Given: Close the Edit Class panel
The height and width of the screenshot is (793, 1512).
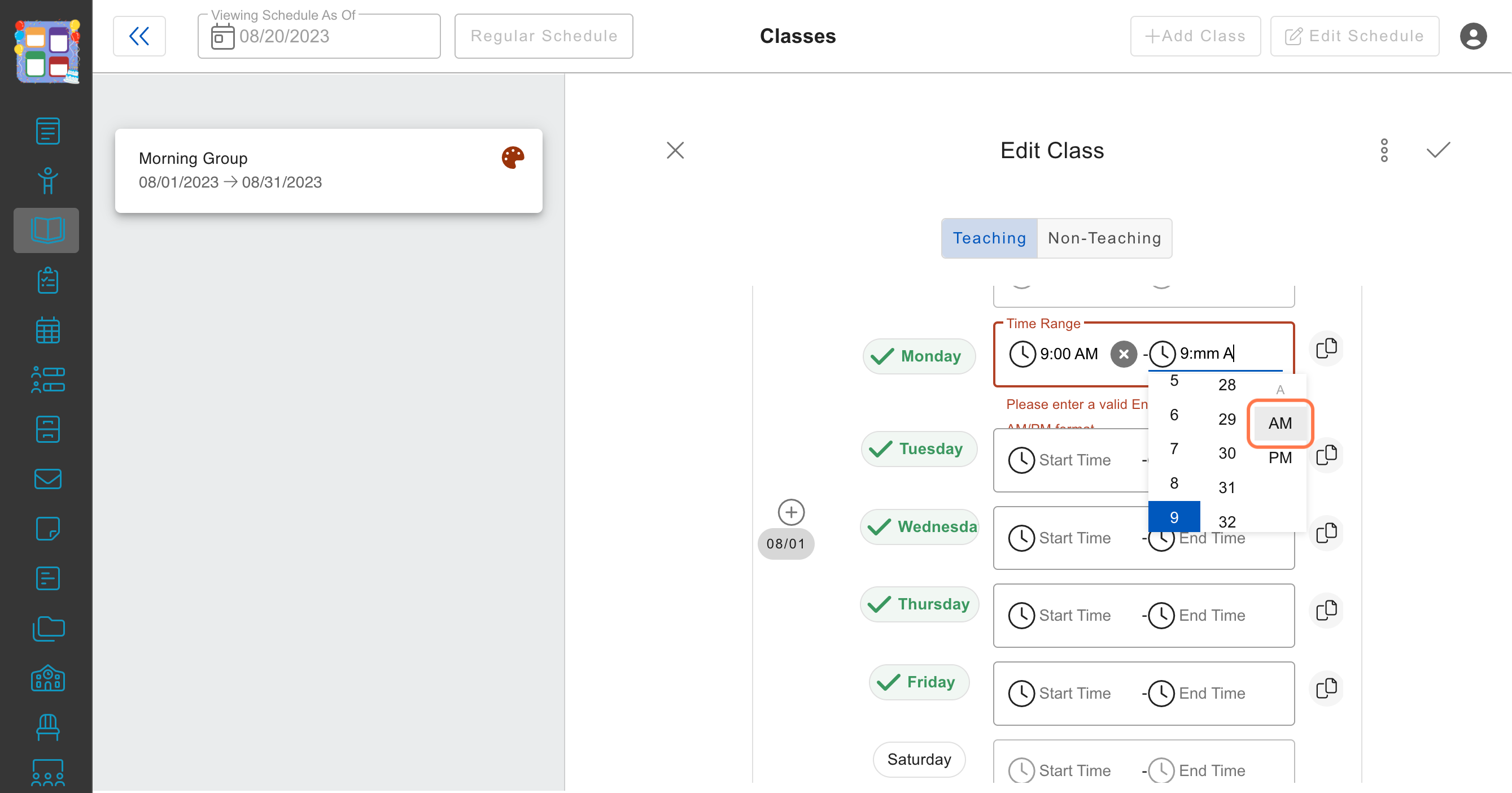Looking at the screenshot, I should tap(675, 150).
